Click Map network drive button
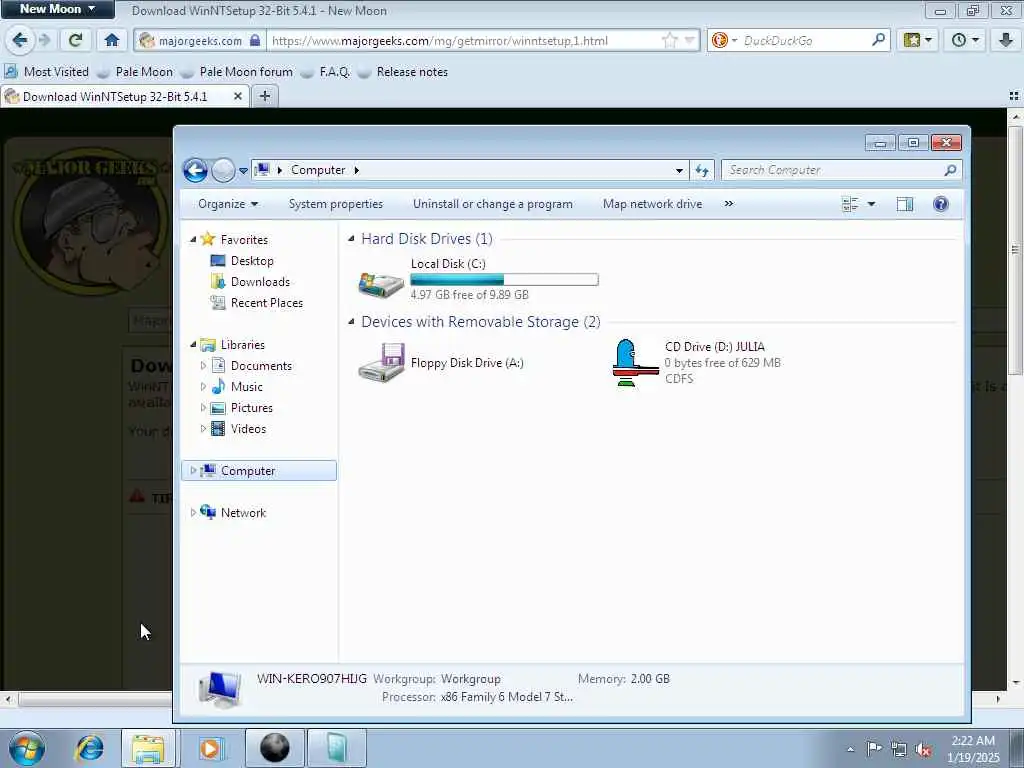 [x=652, y=204]
